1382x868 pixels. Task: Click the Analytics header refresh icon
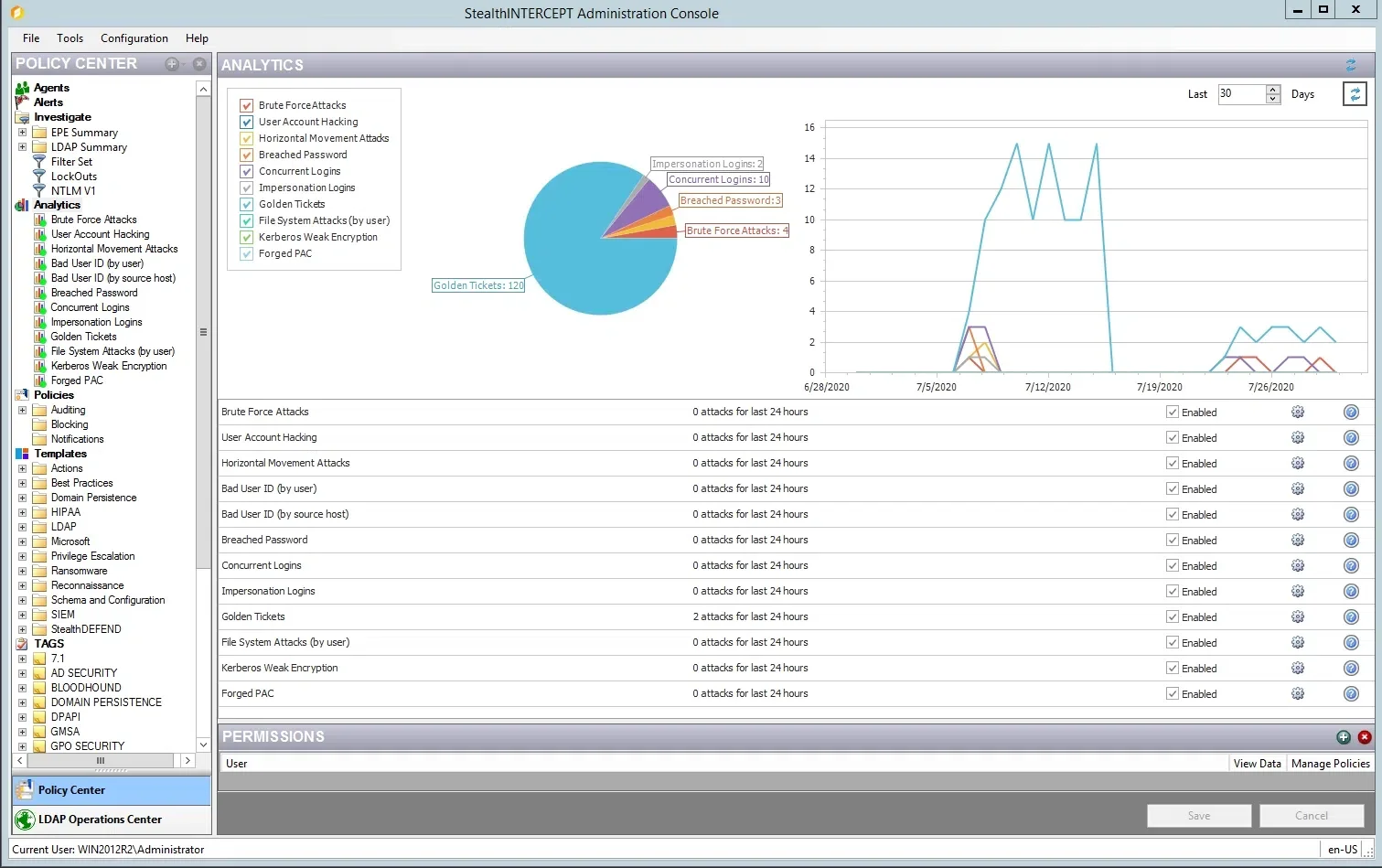[x=1351, y=65]
